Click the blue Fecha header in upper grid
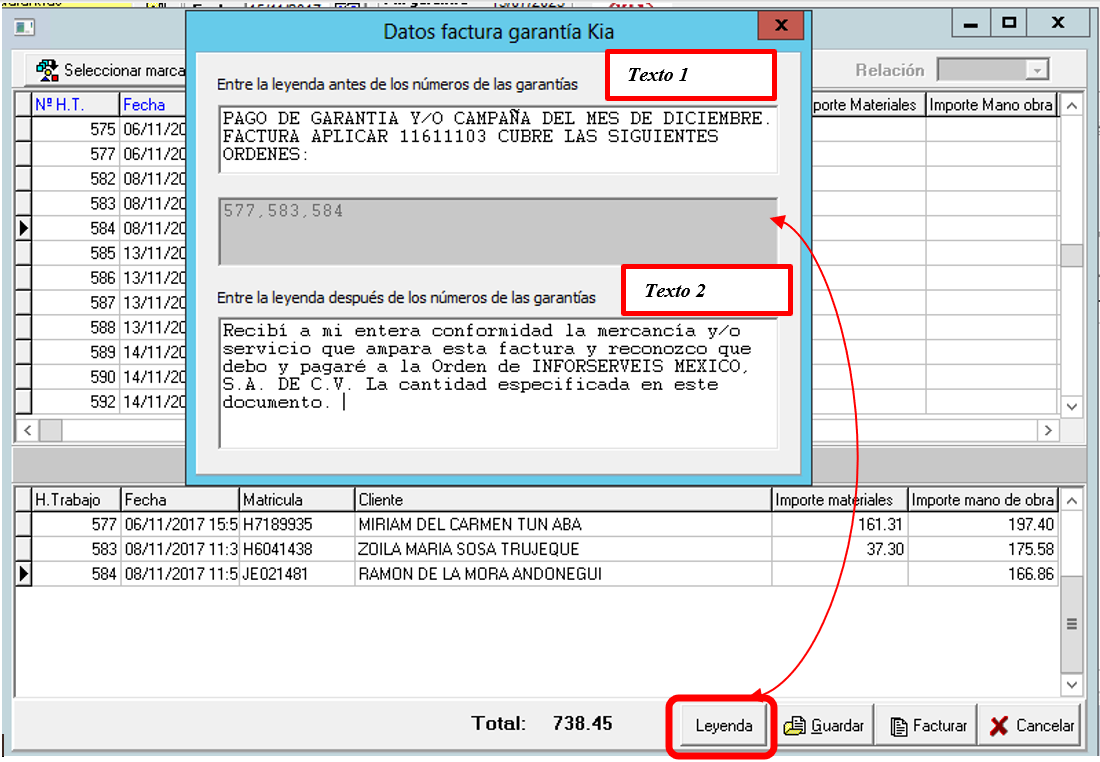The height and width of the screenshot is (762, 1100). click(153, 105)
